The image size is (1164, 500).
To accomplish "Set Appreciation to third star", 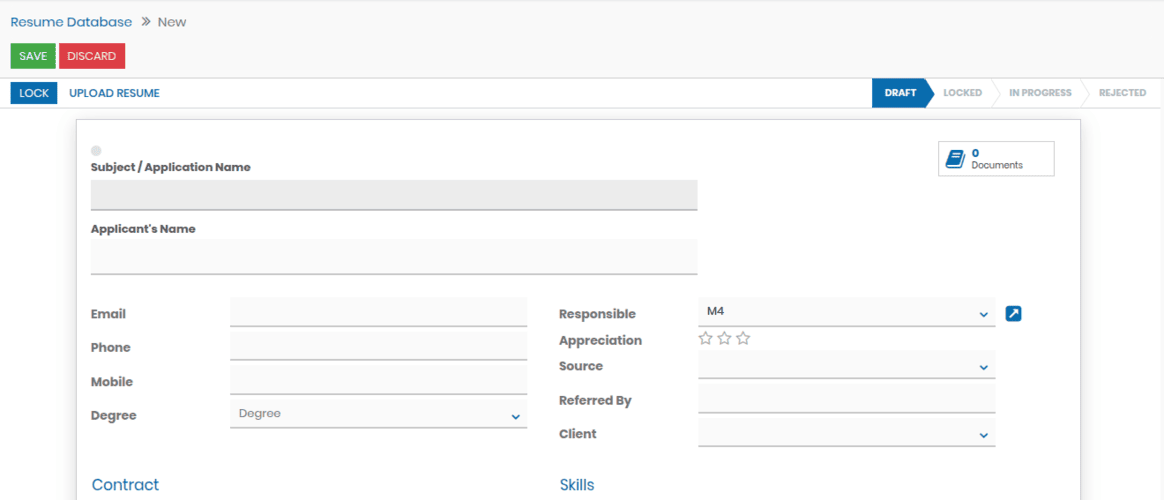I will pos(743,339).
